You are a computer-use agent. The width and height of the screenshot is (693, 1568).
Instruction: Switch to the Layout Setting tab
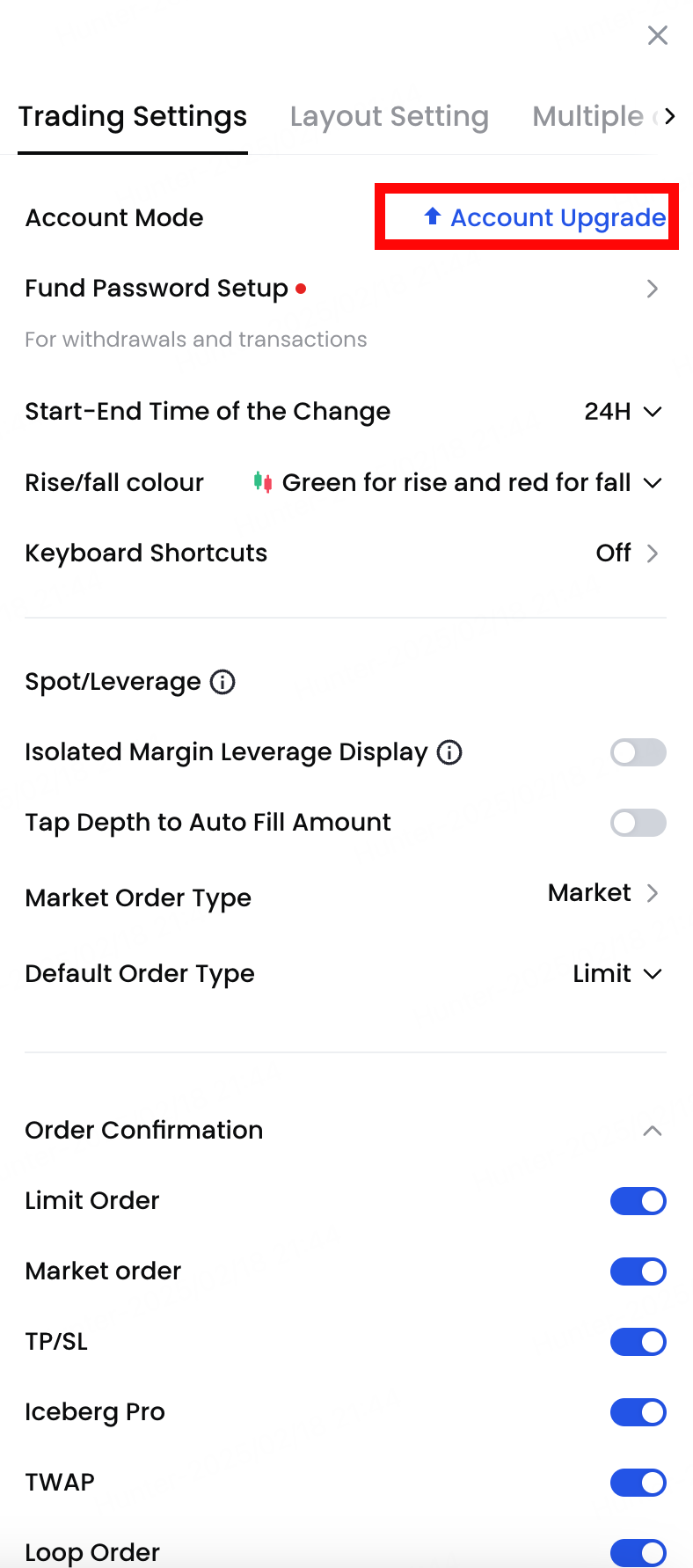[x=389, y=116]
